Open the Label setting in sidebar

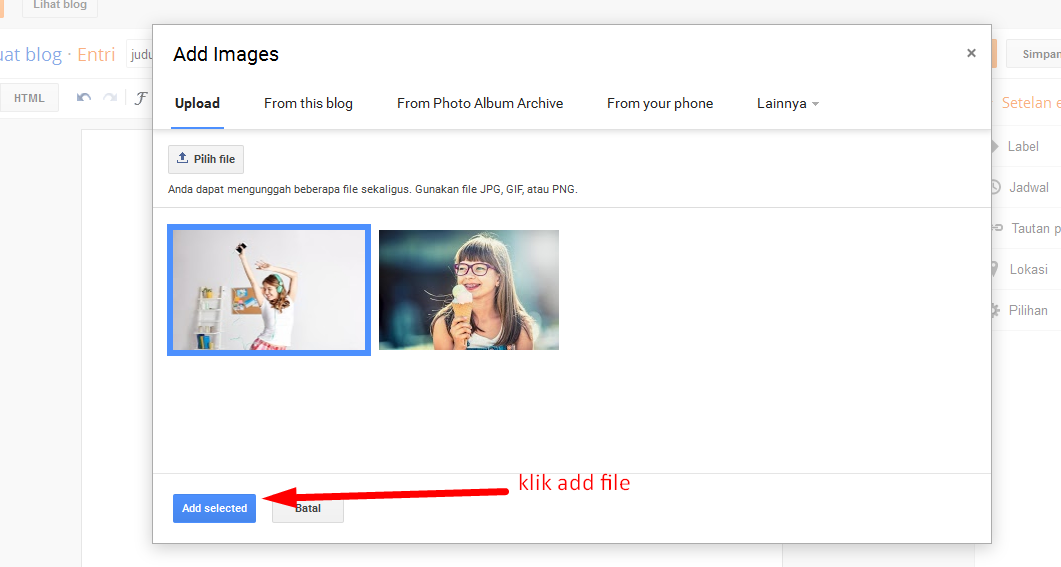[x=1022, y=146]
